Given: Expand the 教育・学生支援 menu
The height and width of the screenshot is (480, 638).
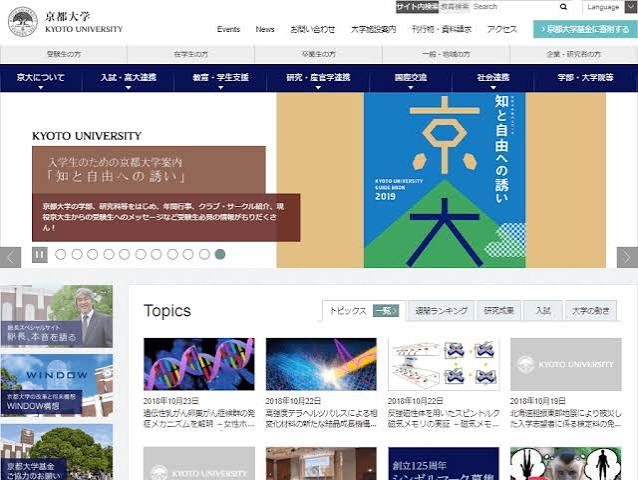Looking at the screenshot, I should tap(221, 78).
